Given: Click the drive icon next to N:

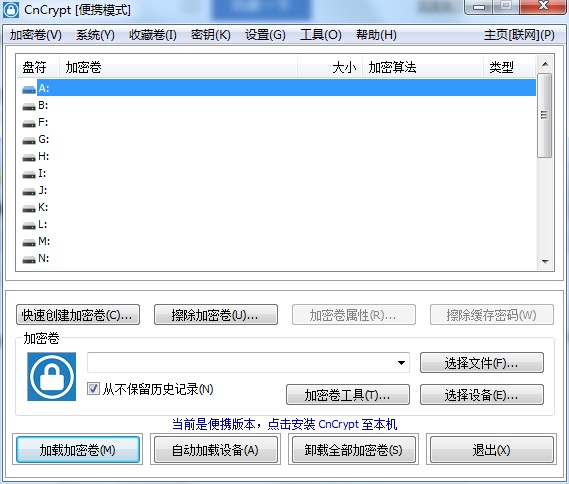Looking at the screenshot, I should (29, 260).
